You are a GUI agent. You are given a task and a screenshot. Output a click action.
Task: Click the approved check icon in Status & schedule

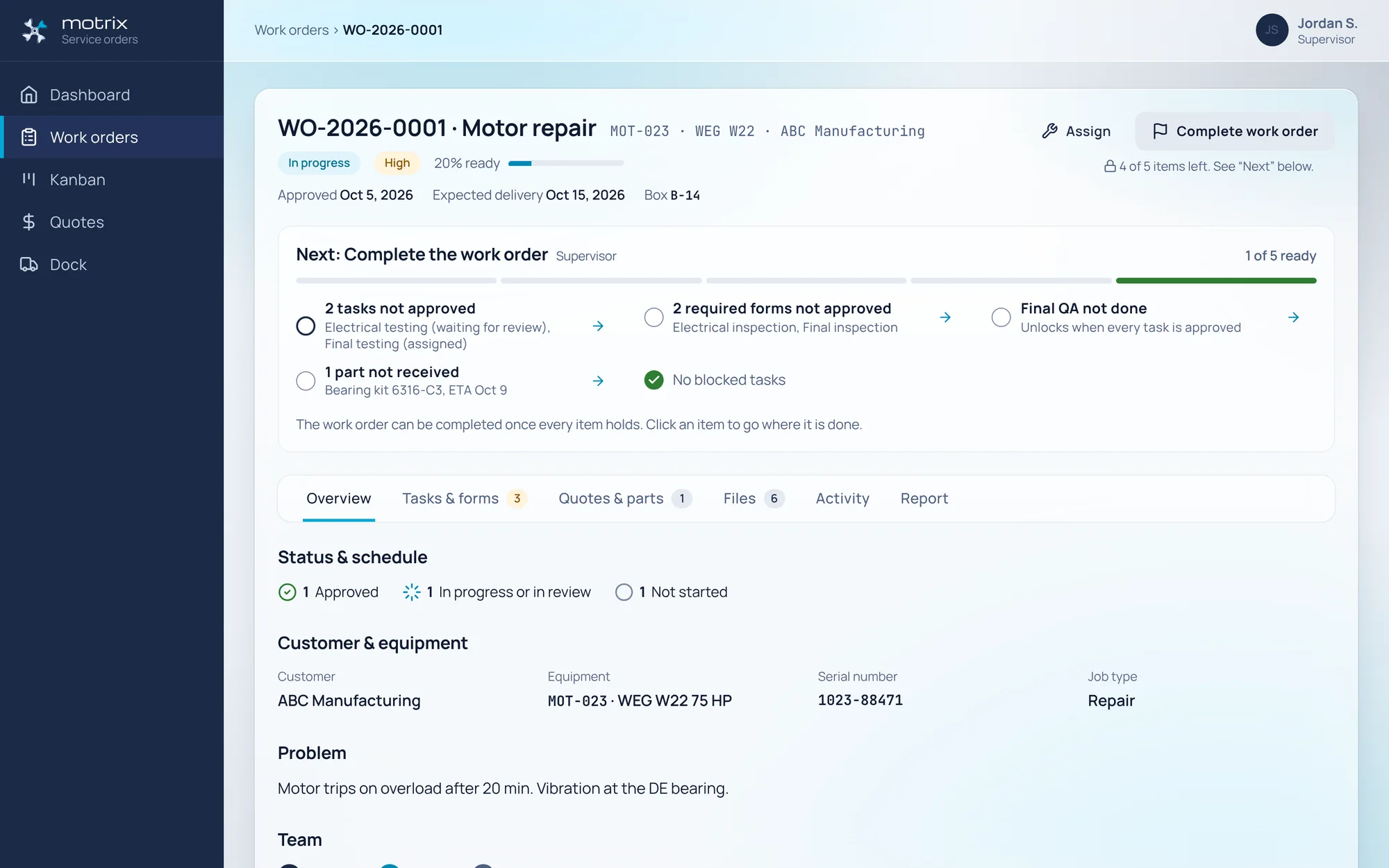[x=287, y=592]
